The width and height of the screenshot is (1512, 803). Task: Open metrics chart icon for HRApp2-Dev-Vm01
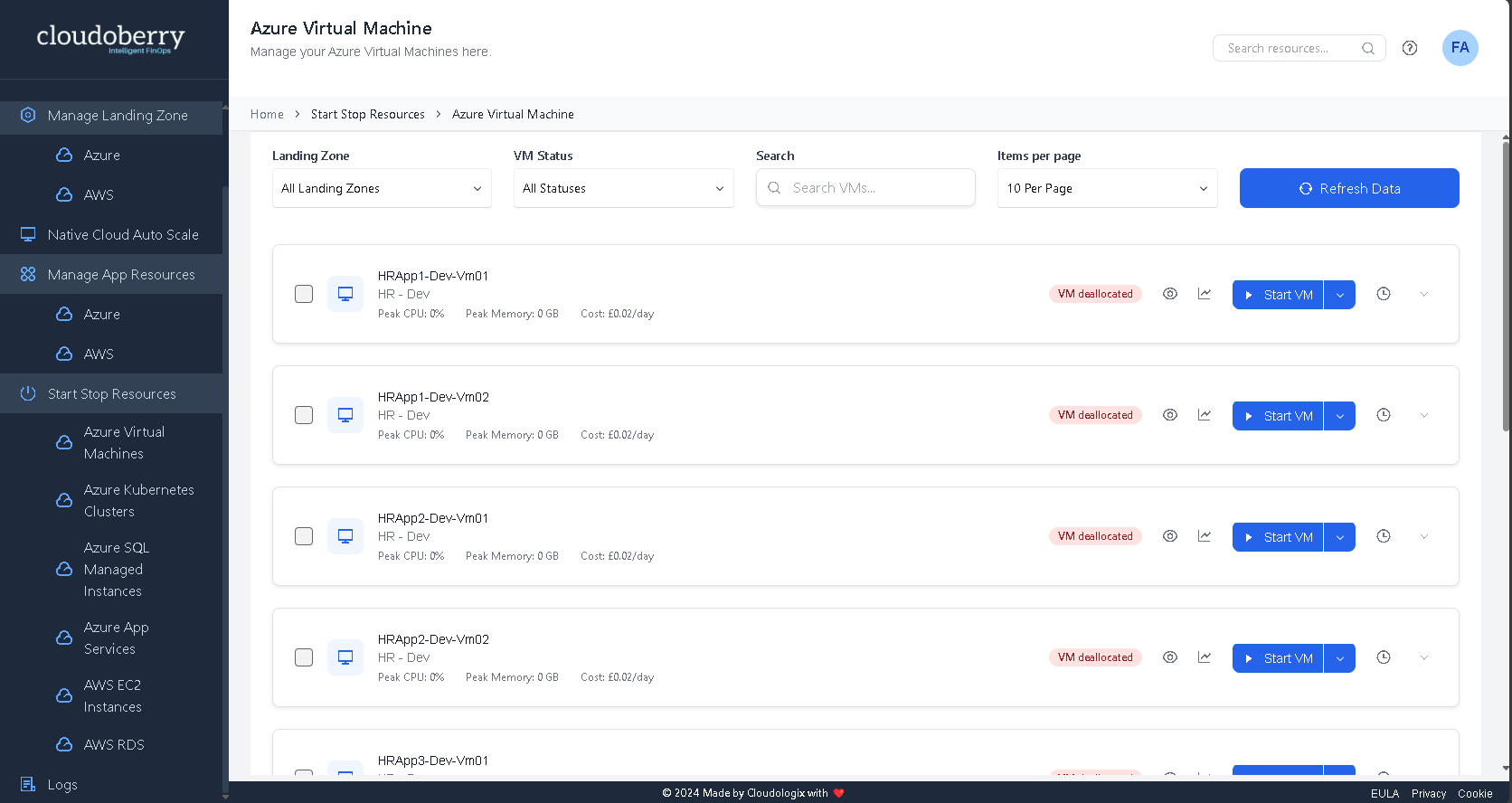coord(1205,536)
